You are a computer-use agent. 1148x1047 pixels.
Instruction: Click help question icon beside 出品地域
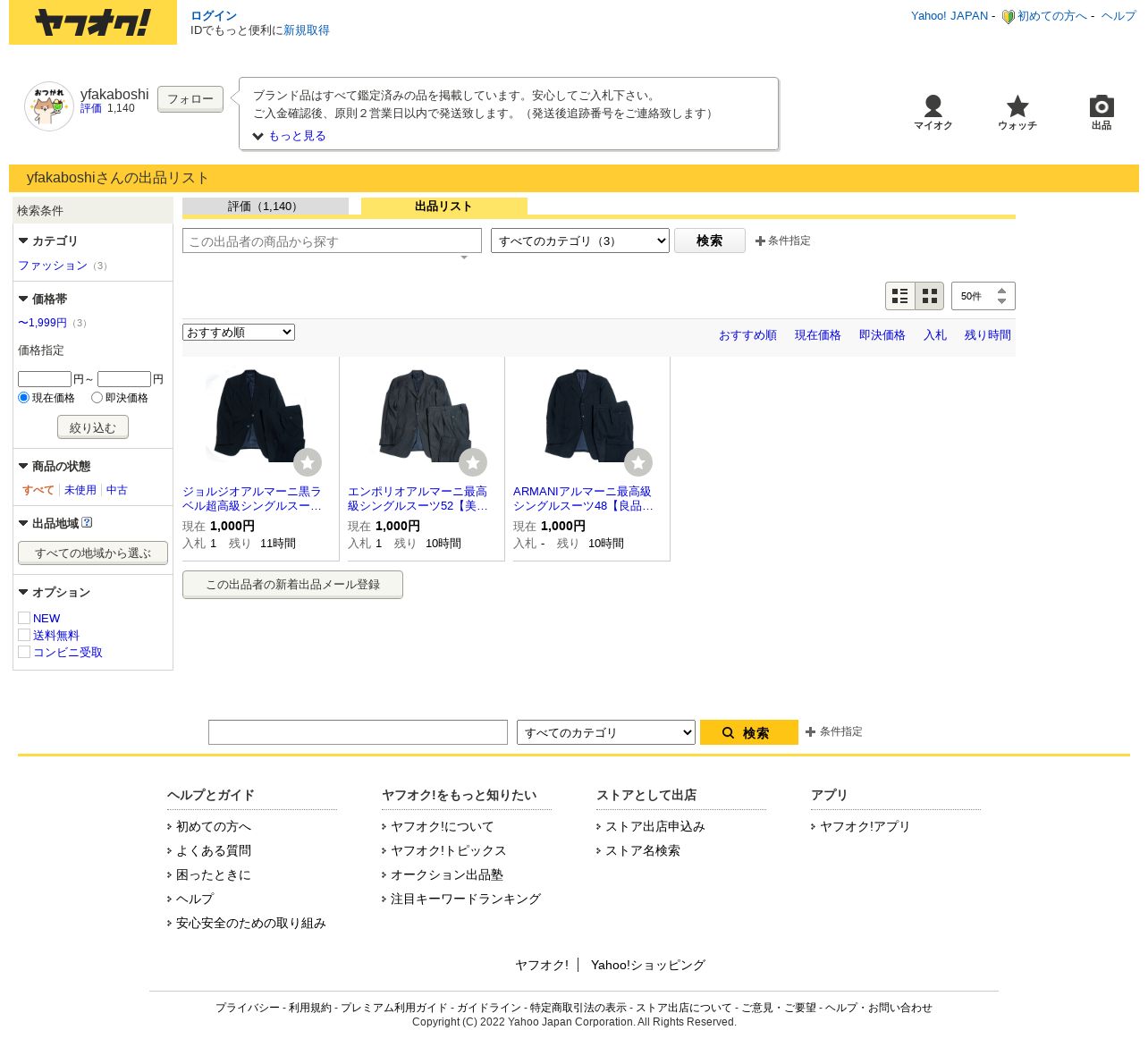87,522
